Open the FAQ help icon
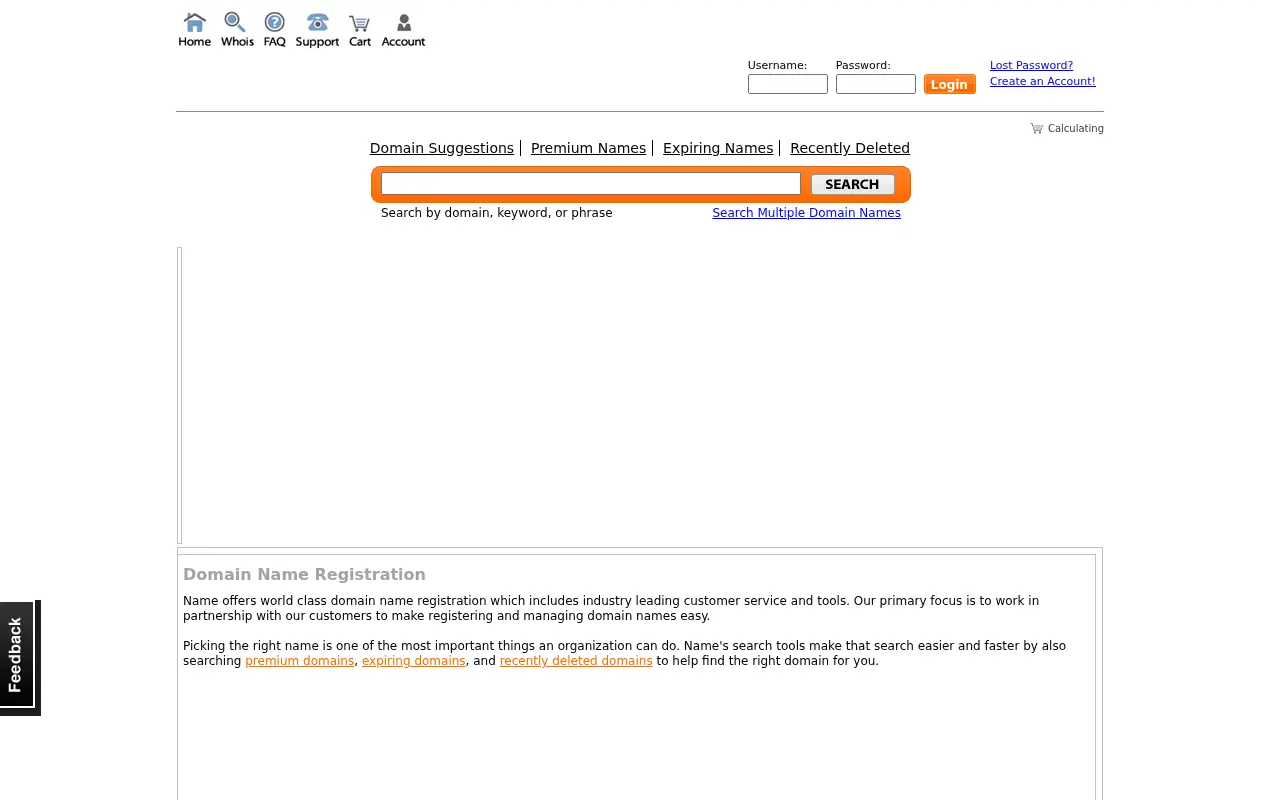 click(275, 30)
